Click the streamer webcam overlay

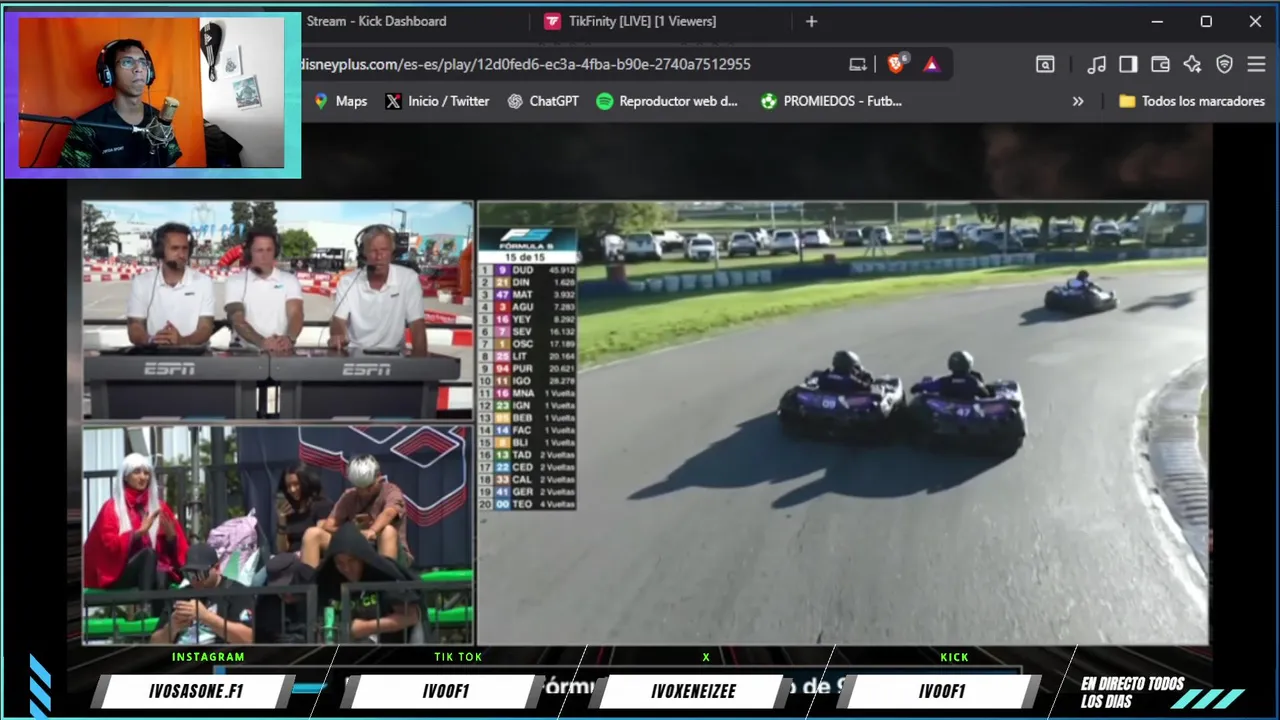pyautogui.click(x=152, y=92)
